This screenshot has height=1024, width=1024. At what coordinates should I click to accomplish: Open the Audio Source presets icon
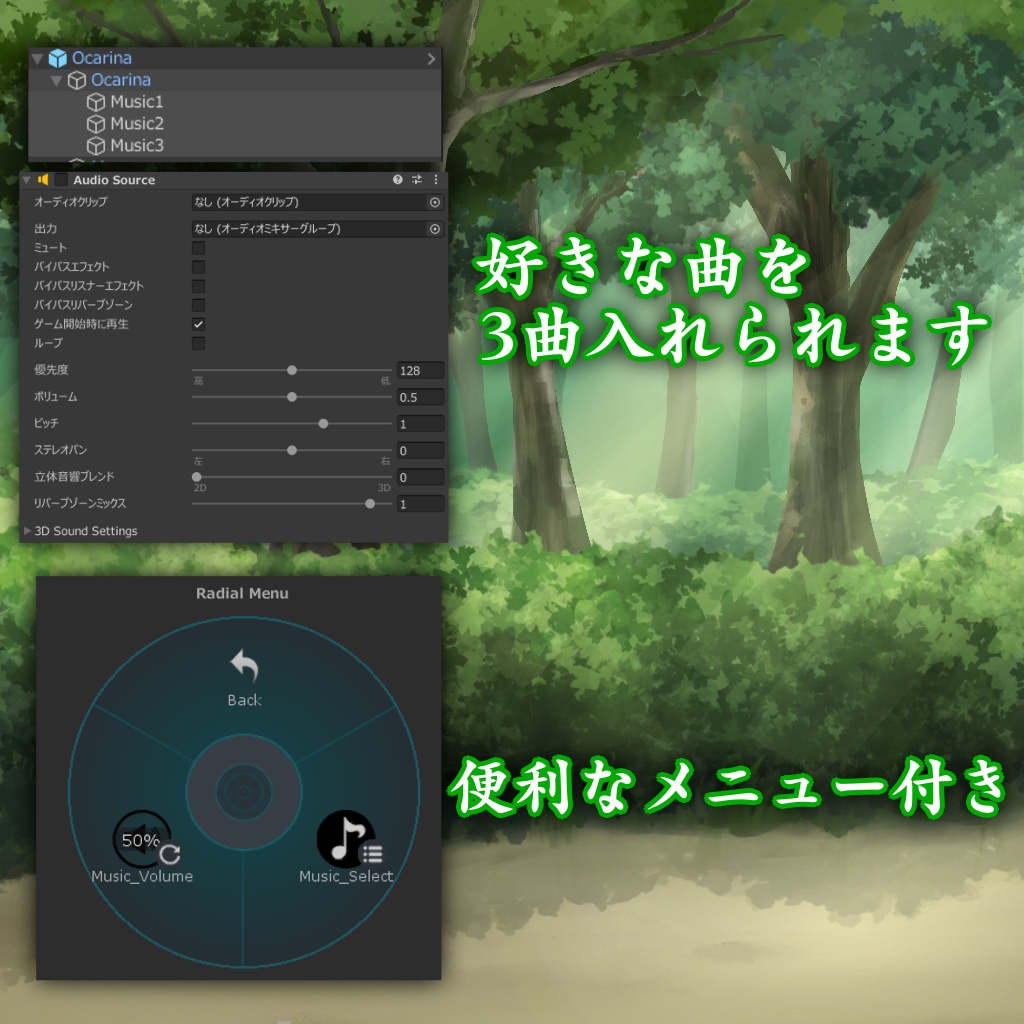coord(416,180)
